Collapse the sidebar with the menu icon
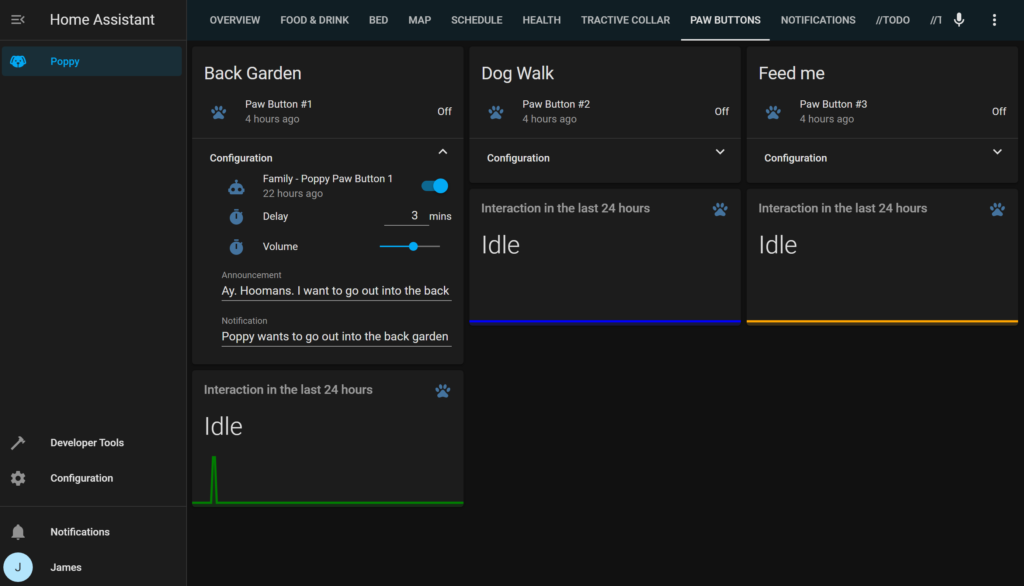Screen dimensions: 1024x586 click(18, 20)
